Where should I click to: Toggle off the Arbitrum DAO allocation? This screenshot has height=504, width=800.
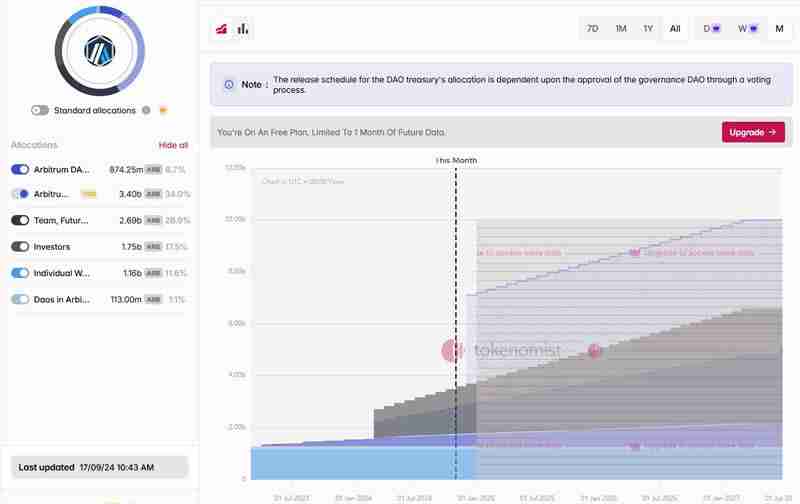(20, 170)
